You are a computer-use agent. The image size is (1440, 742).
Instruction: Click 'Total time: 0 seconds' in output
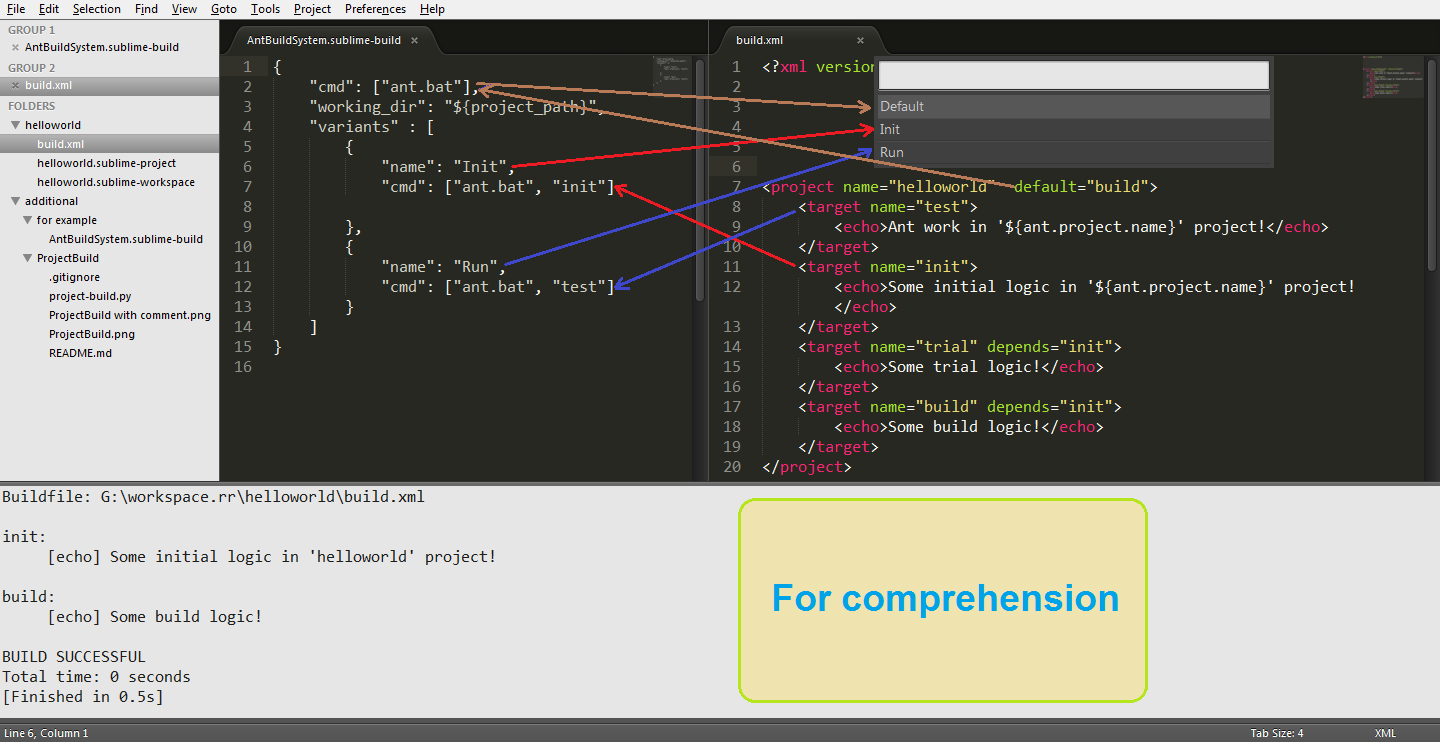pos(96,677)
